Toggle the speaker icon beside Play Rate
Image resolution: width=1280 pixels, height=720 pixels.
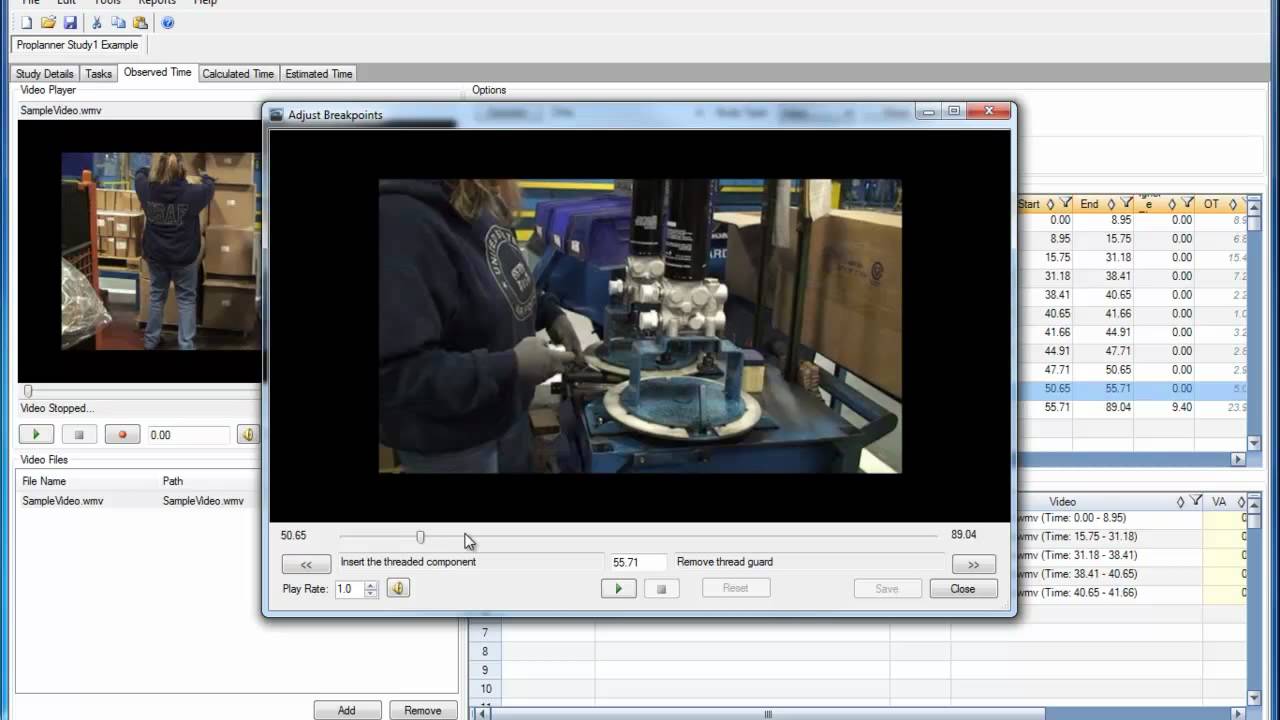click(398, 588)
